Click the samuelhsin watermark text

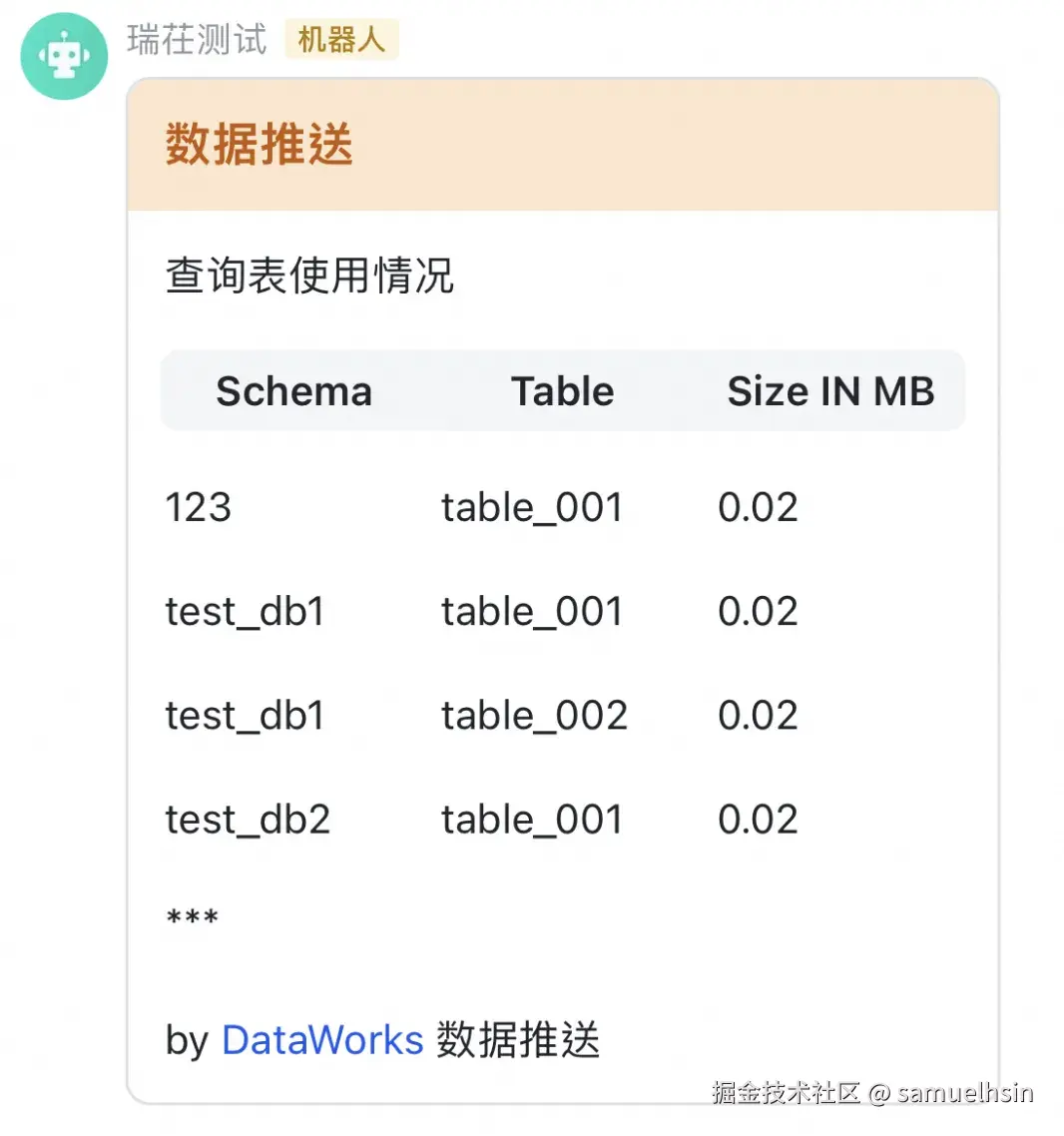(964, 1092)
